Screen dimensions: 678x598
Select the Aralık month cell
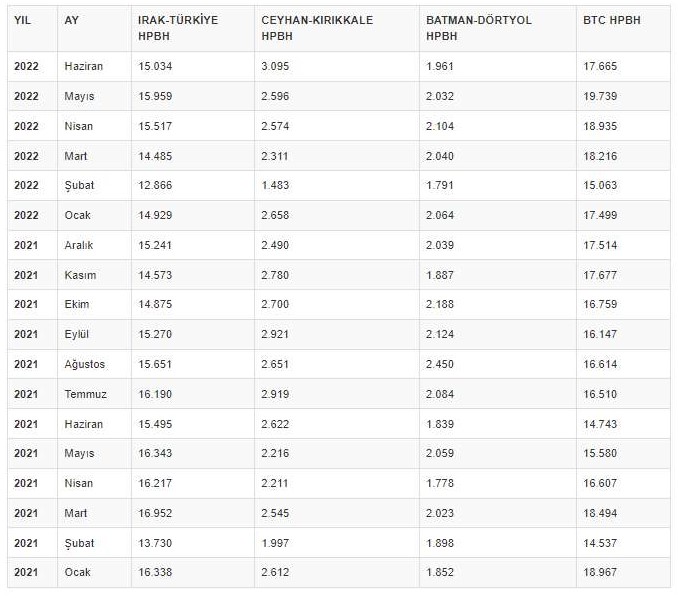coord(80,245)
